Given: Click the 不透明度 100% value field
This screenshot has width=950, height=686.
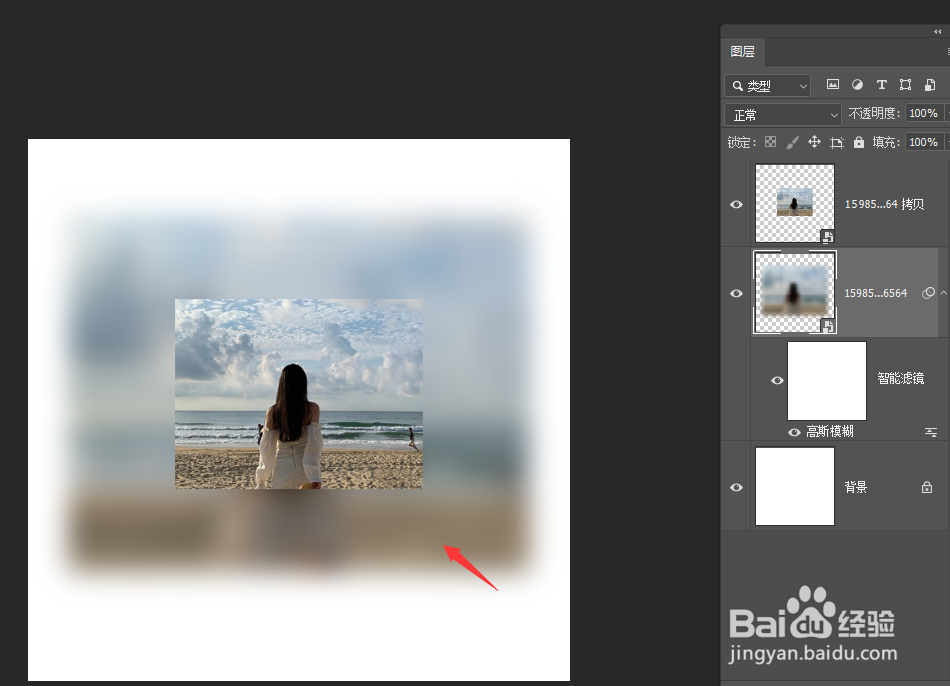Looking at the screenshot, I should (923, 113).
